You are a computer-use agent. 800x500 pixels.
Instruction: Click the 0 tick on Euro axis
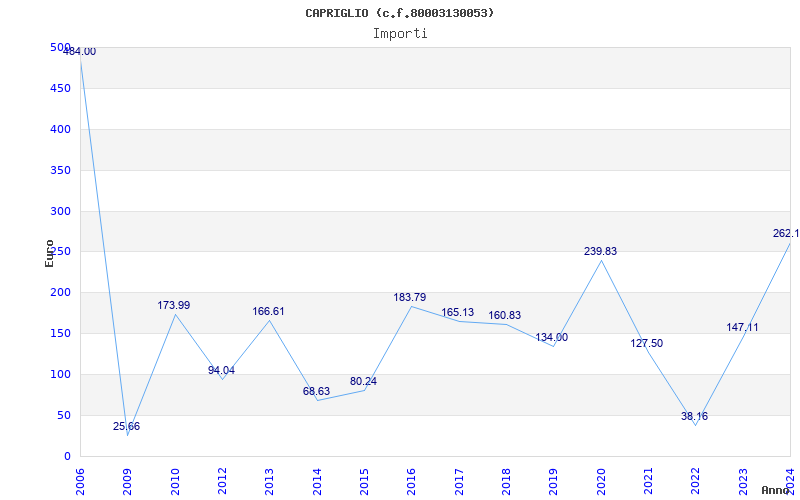(67, 456)
